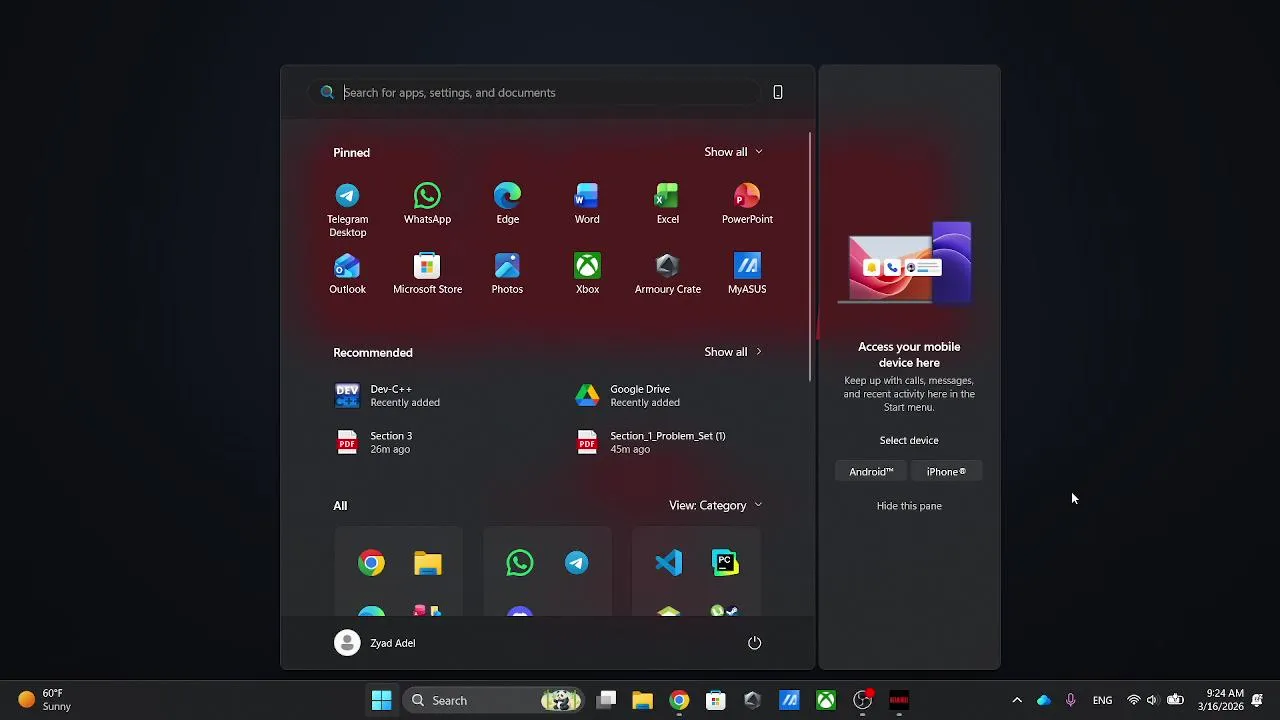Open the notification bell in the taskbar

click(x=1257, y=700)
